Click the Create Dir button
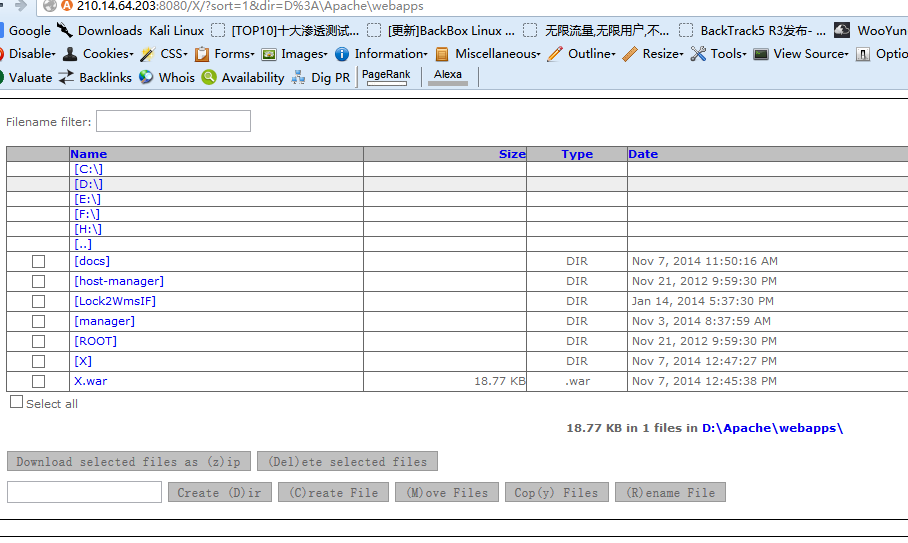 pos(219,493)
